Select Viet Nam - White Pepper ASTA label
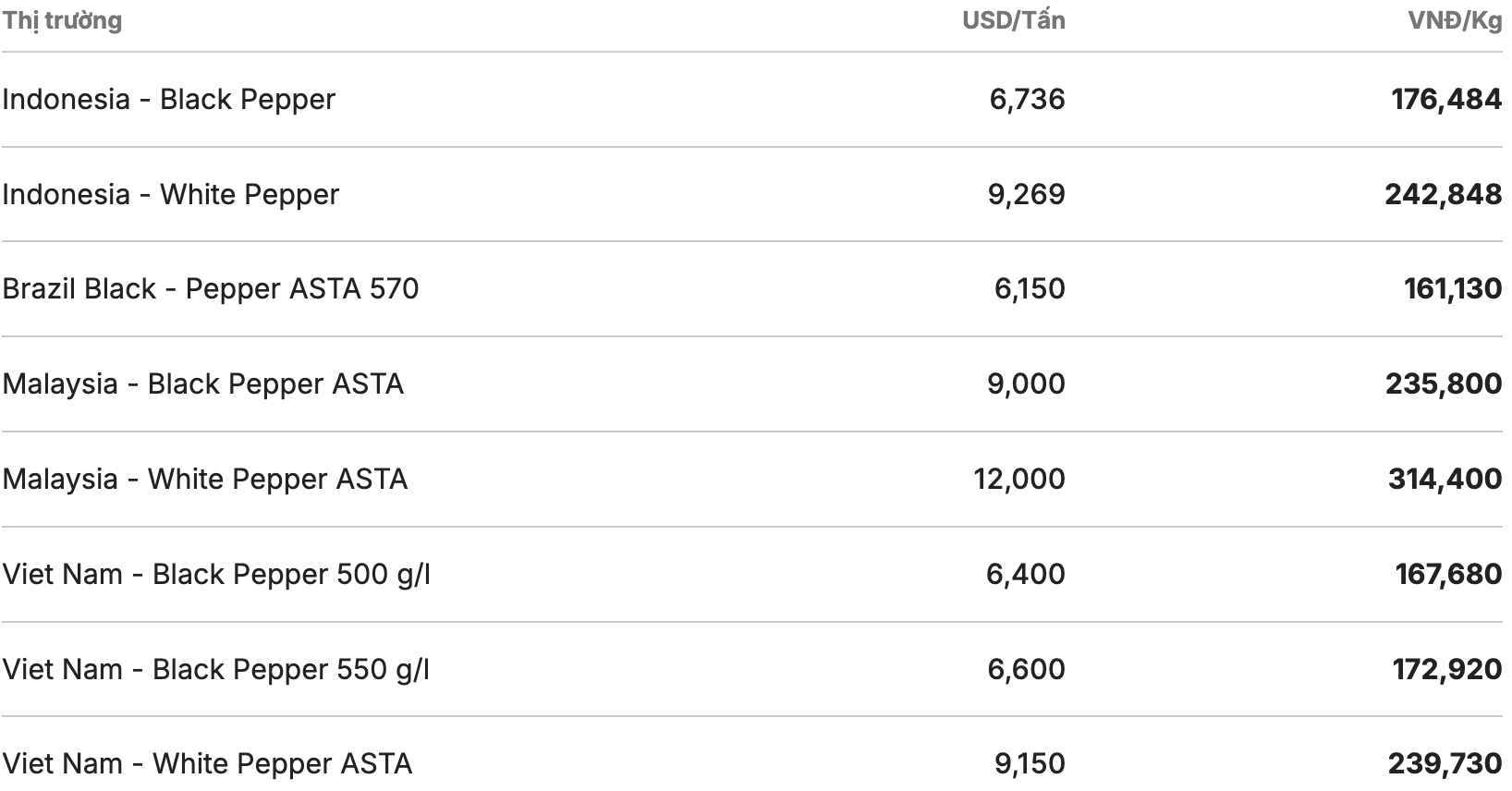 207,763
